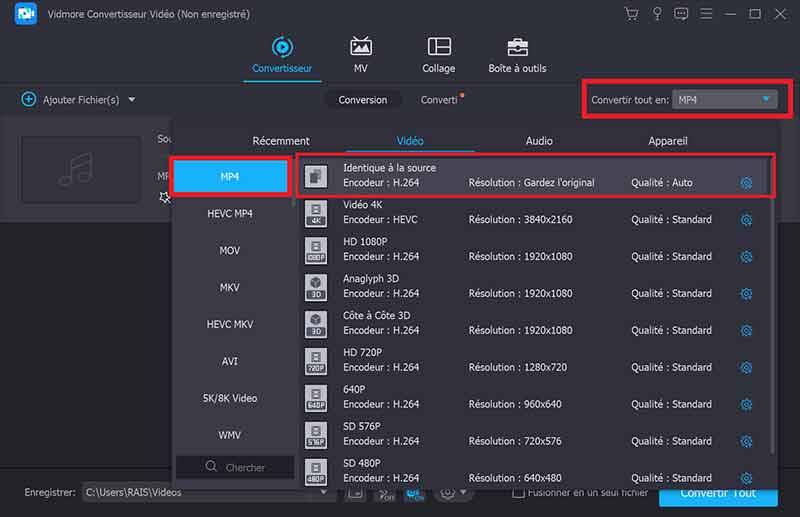Select the Conversion button
This screenshot has width=800, height=517.
362,100
